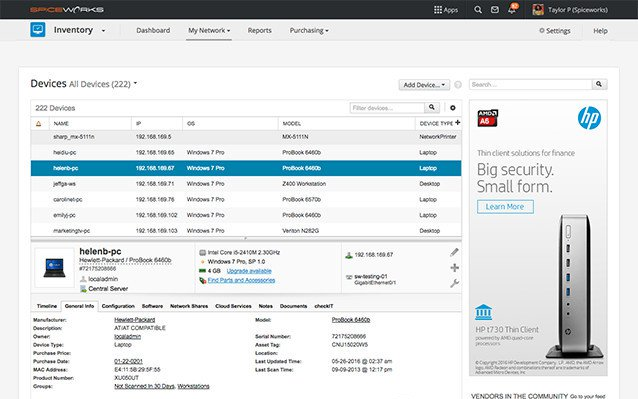
Task: Switch to the Software tab
Action: [x=152, y=306]
